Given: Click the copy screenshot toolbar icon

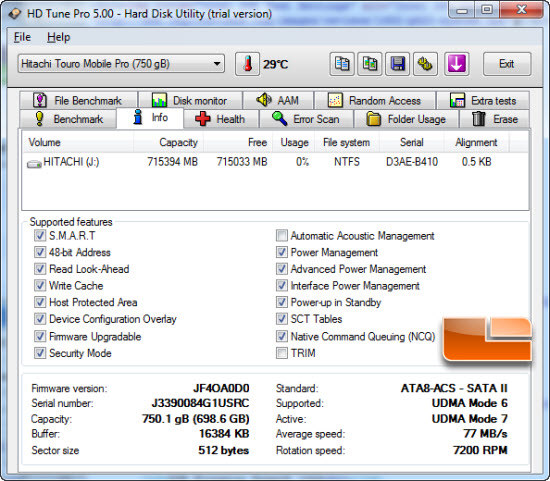Looking at the screenshot, I should [x=369, y=64].
